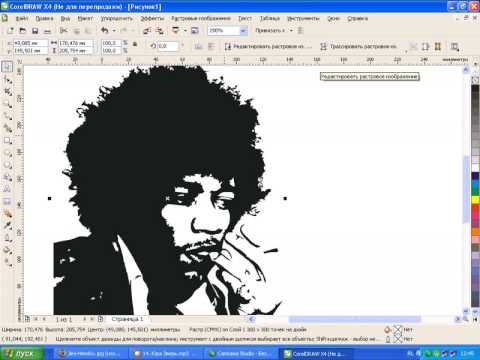Select the Table tool

point(7,201)
